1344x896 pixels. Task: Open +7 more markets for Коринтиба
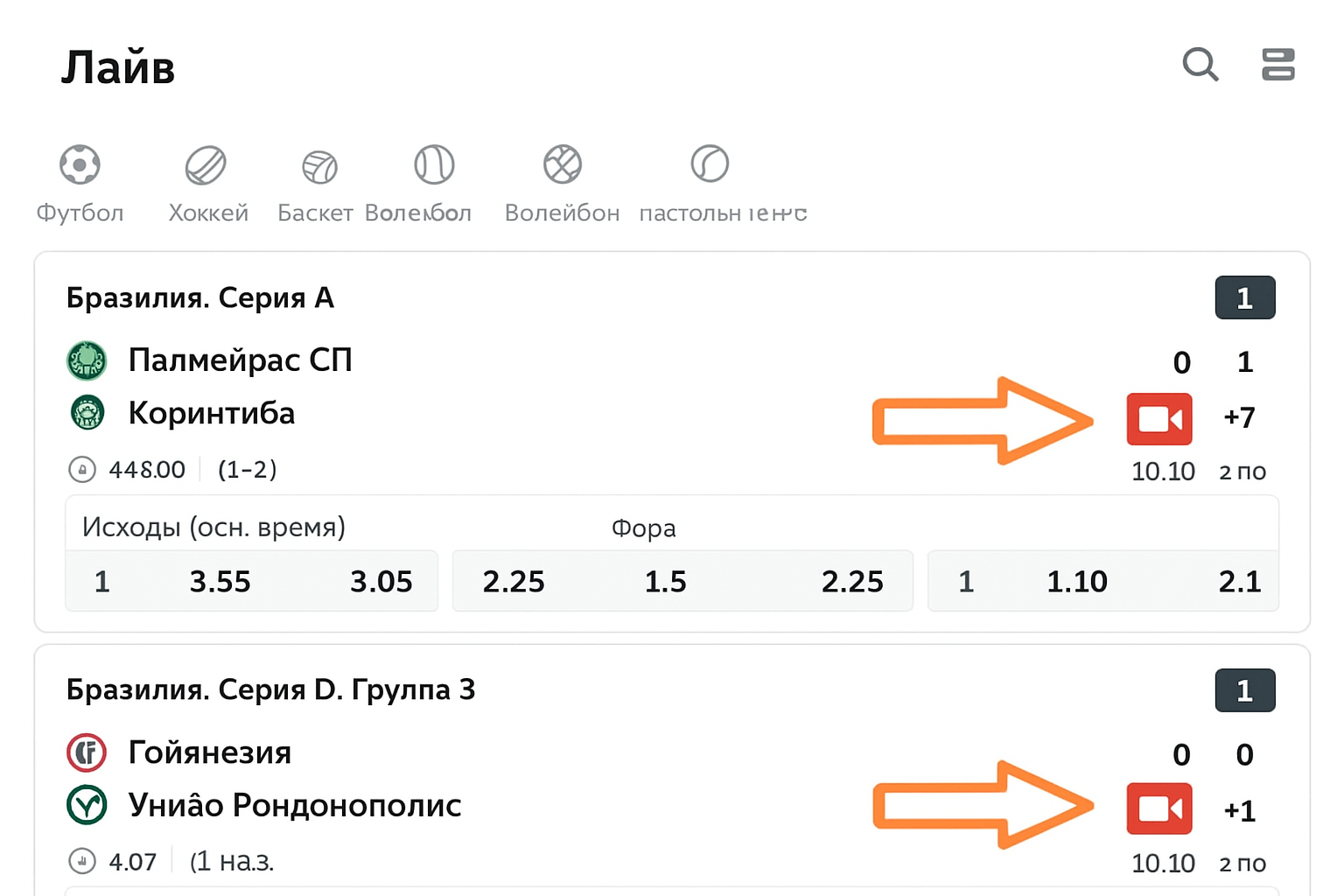coord(1239,417)
